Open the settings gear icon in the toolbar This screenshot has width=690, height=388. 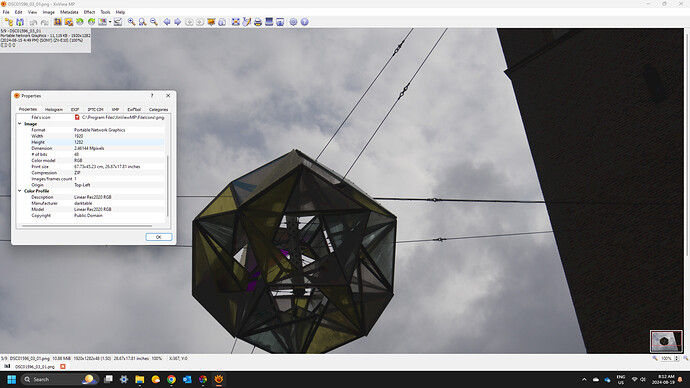[293, 22]
